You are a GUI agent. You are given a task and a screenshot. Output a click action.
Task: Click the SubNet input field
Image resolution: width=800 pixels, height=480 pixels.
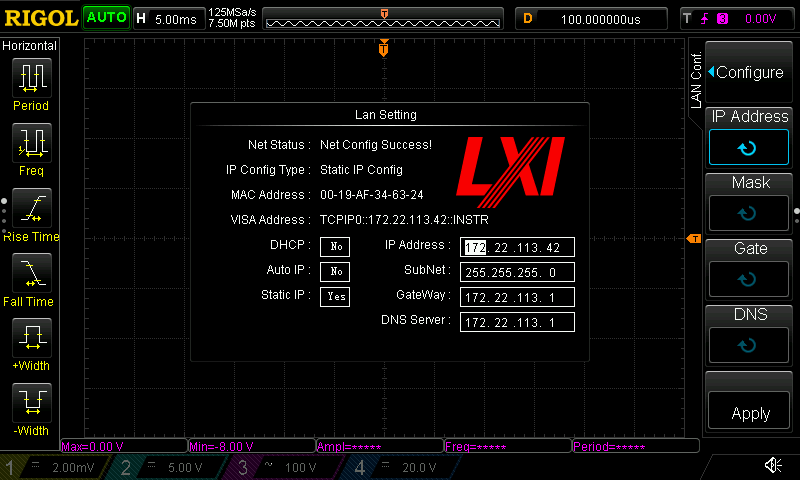(x=517, y=272)
